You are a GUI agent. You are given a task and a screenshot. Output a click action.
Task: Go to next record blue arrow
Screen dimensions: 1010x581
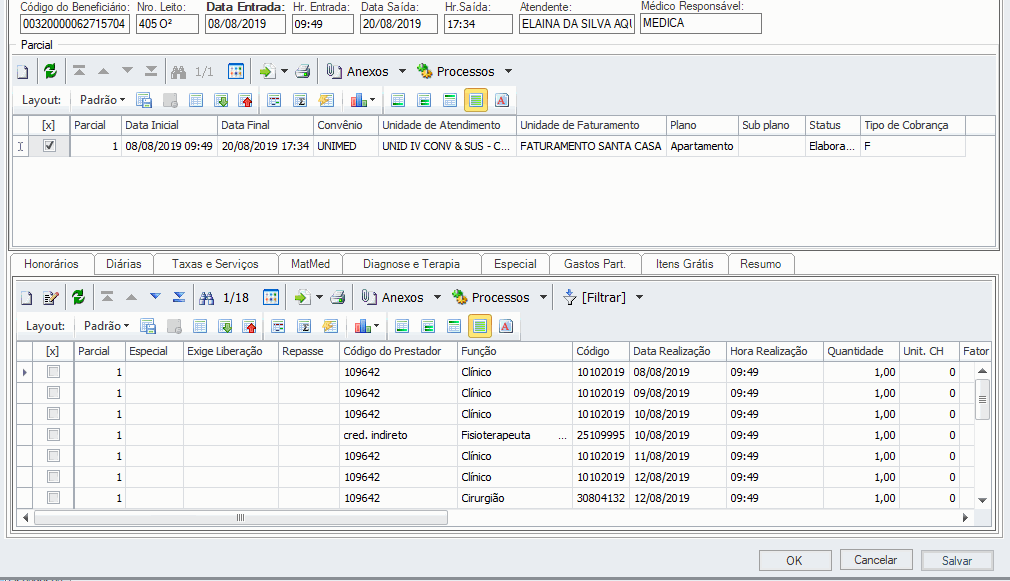[x=155, y=297]
